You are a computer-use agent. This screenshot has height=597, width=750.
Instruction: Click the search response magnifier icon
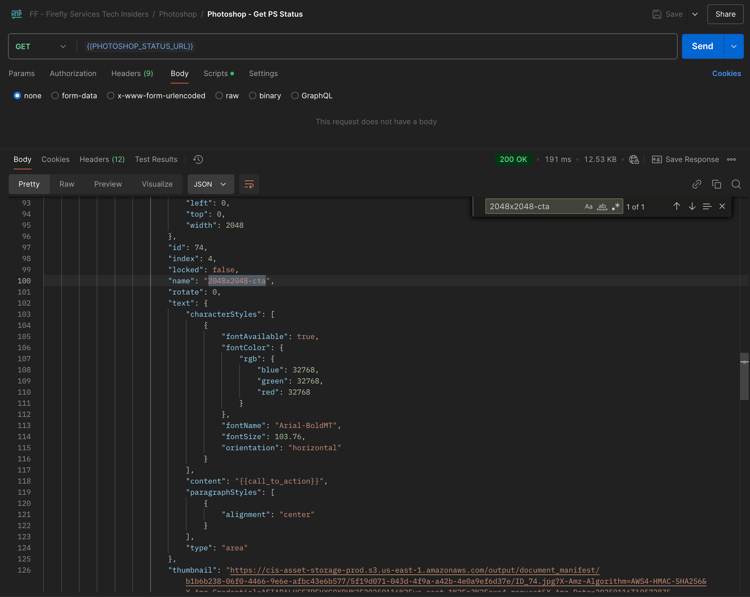pos(736,184)
